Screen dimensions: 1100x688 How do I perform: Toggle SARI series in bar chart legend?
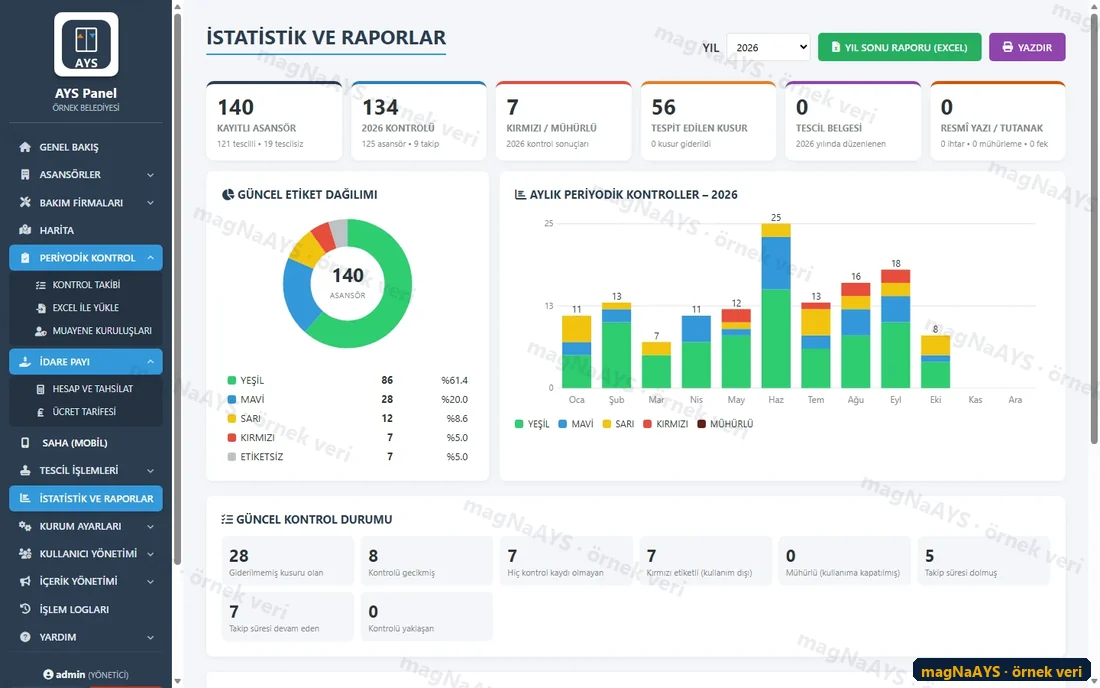pyautogui.click(x=619, y=424)
